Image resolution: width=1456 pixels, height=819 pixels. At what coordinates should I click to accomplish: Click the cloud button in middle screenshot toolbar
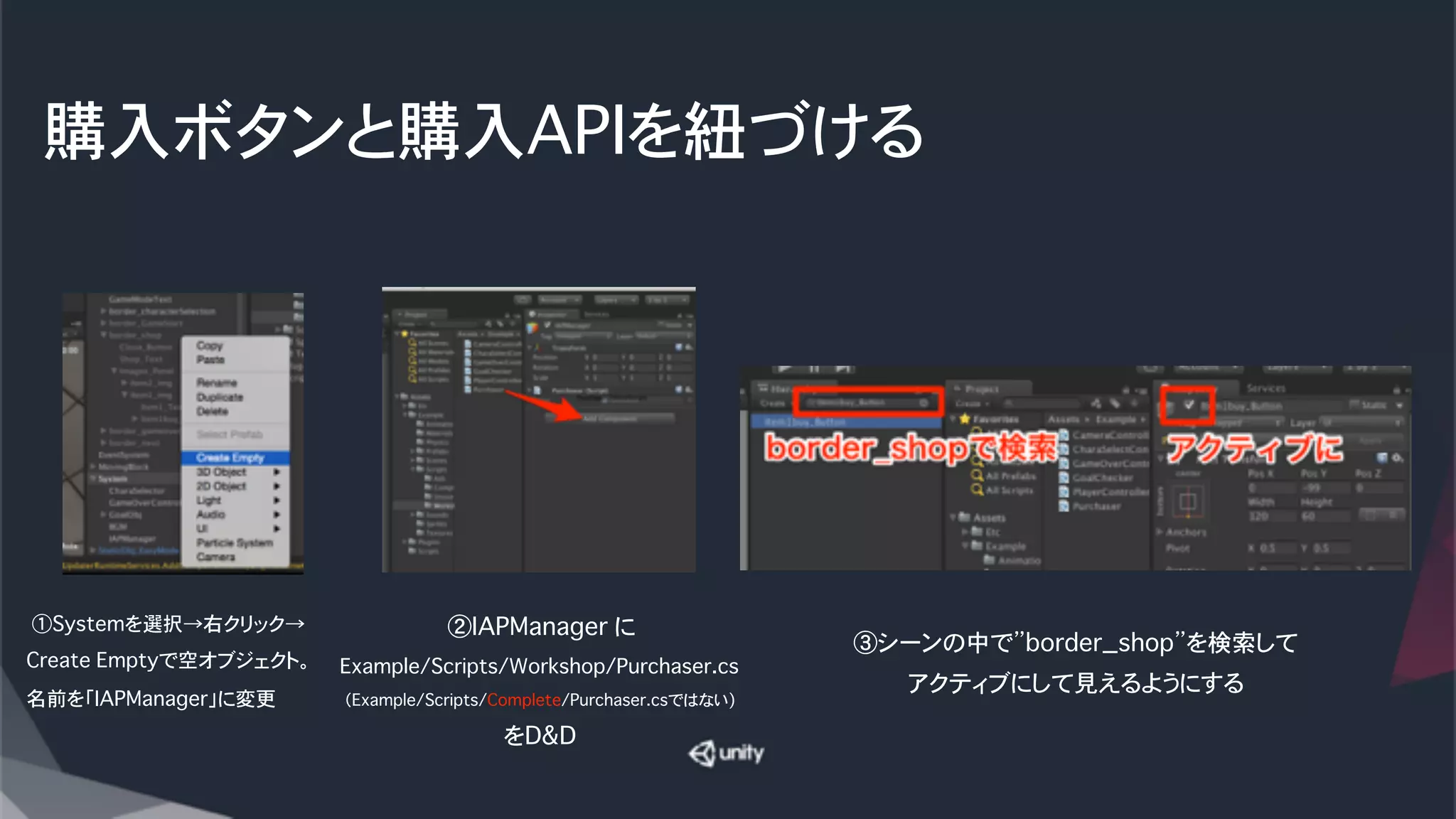523,299
